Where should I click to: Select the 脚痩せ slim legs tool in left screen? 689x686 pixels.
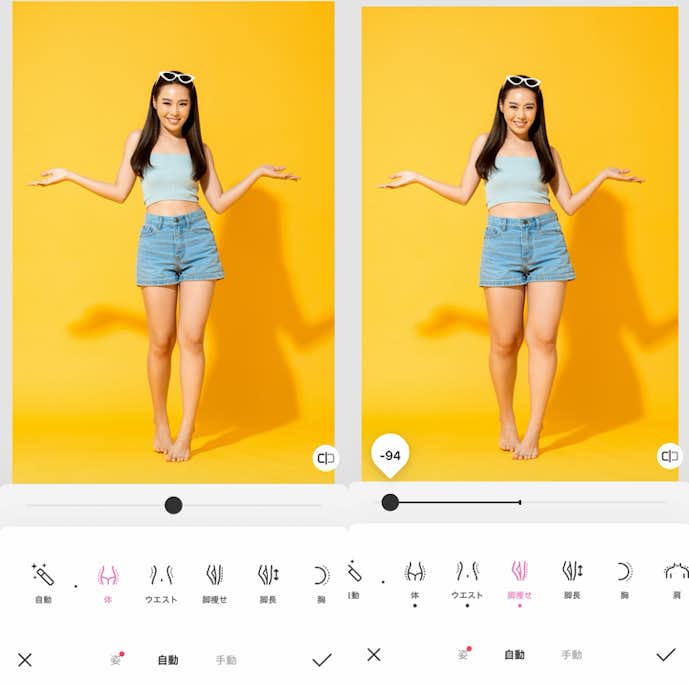214,583
